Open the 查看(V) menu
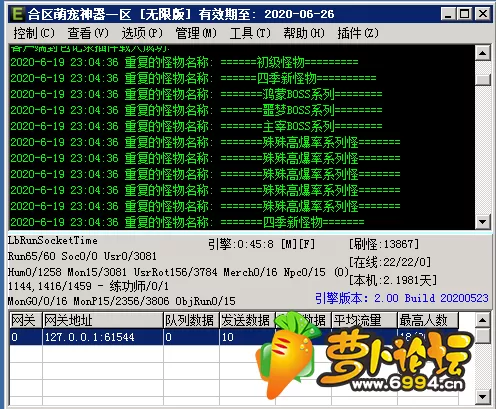The height and width of the screenshot is (409, 496). point(88,33)
